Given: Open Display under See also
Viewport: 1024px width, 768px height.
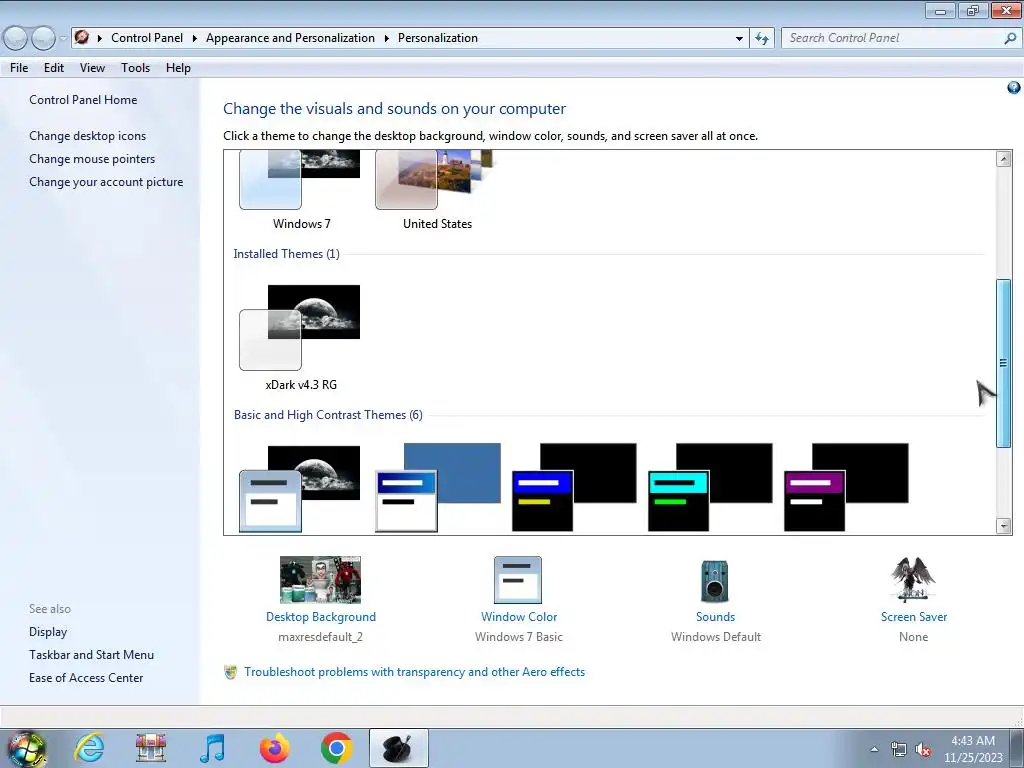Looking at the screenshot, I should pos(48,632).
